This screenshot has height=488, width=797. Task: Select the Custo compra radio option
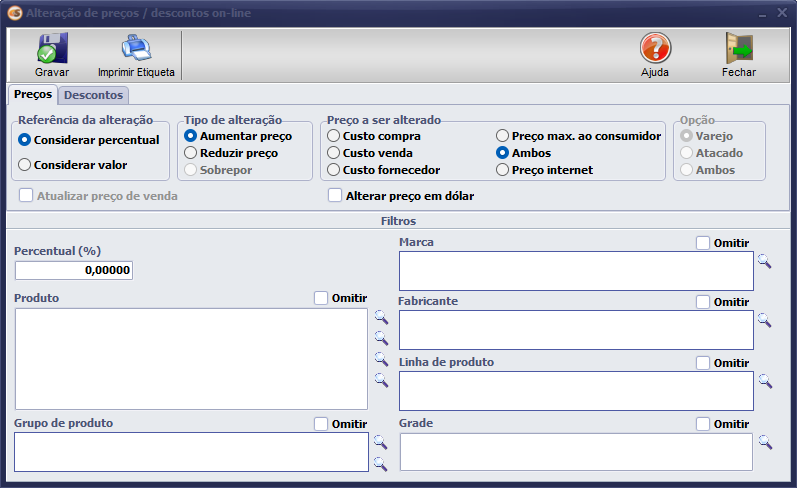[x=334, y=136]
